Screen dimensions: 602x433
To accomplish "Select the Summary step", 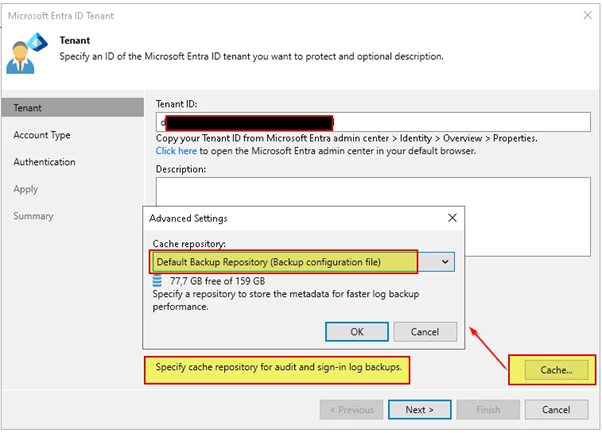I will point(33,216).
